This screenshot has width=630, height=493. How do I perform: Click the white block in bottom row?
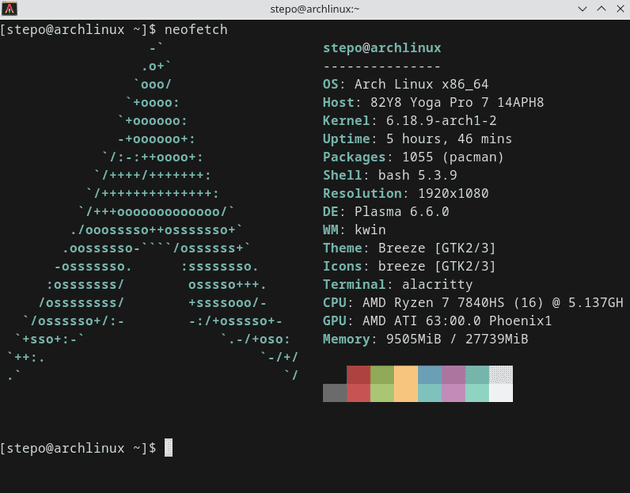pos(501,393)
